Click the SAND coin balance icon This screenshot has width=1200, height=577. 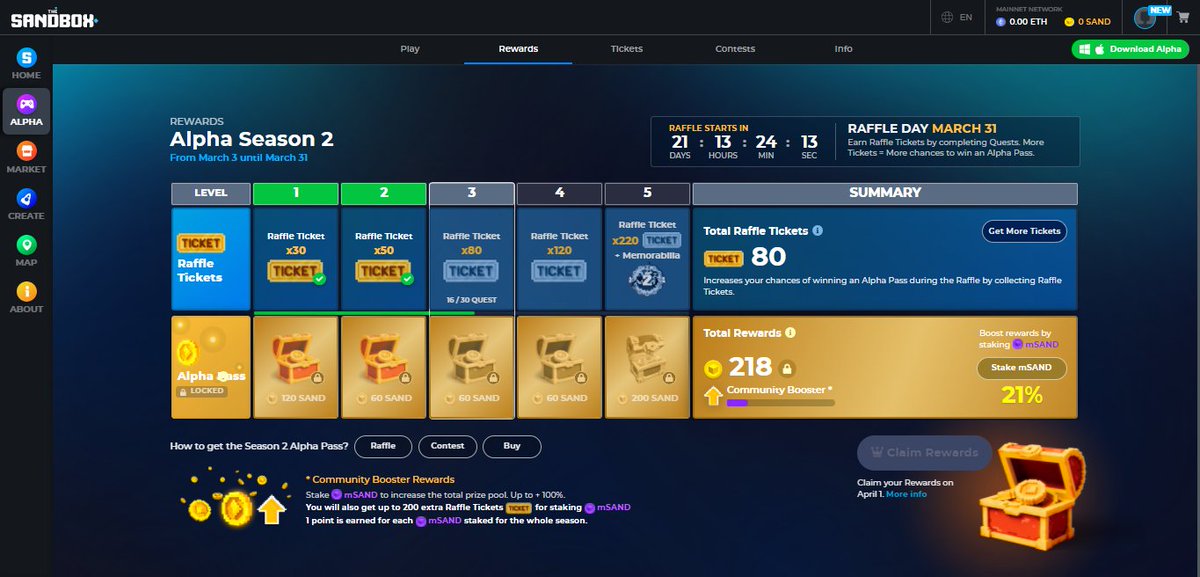pos(1069,21)
